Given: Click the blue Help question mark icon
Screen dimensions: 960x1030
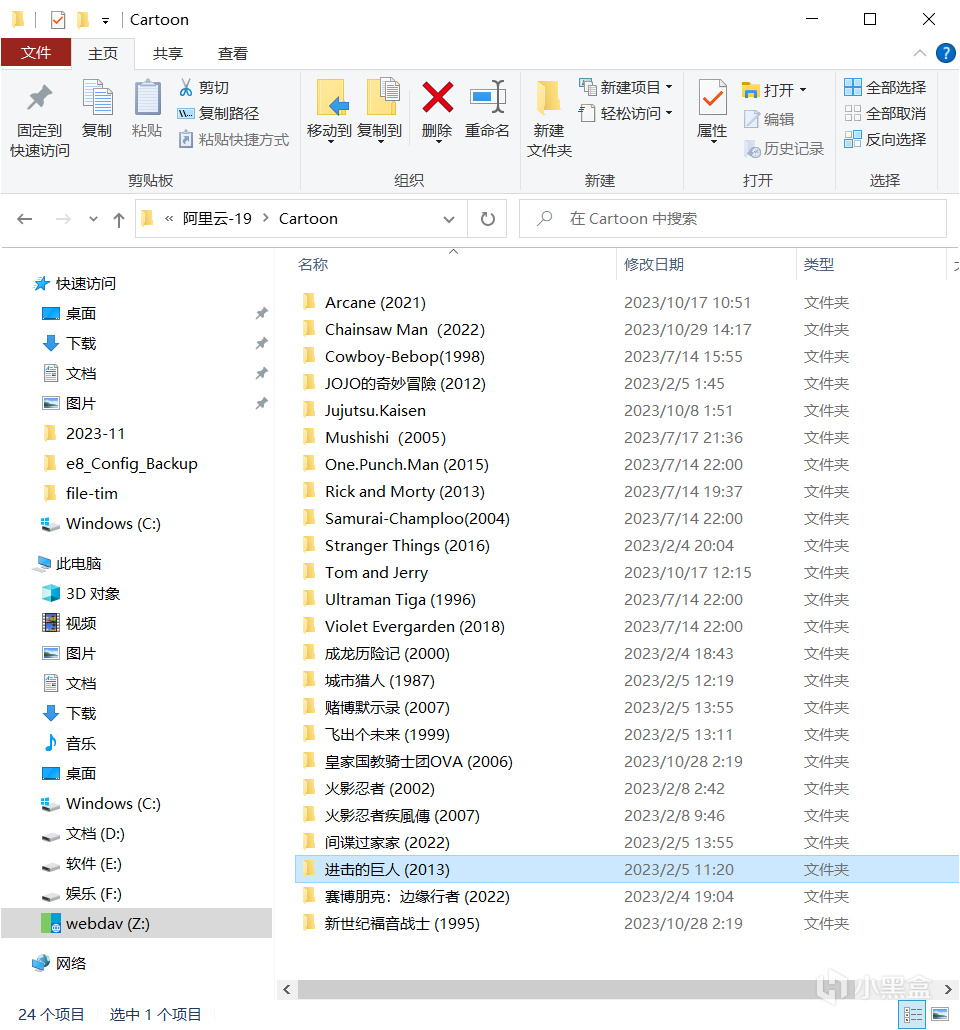Looking at the screenshot, I should (946, 53).
